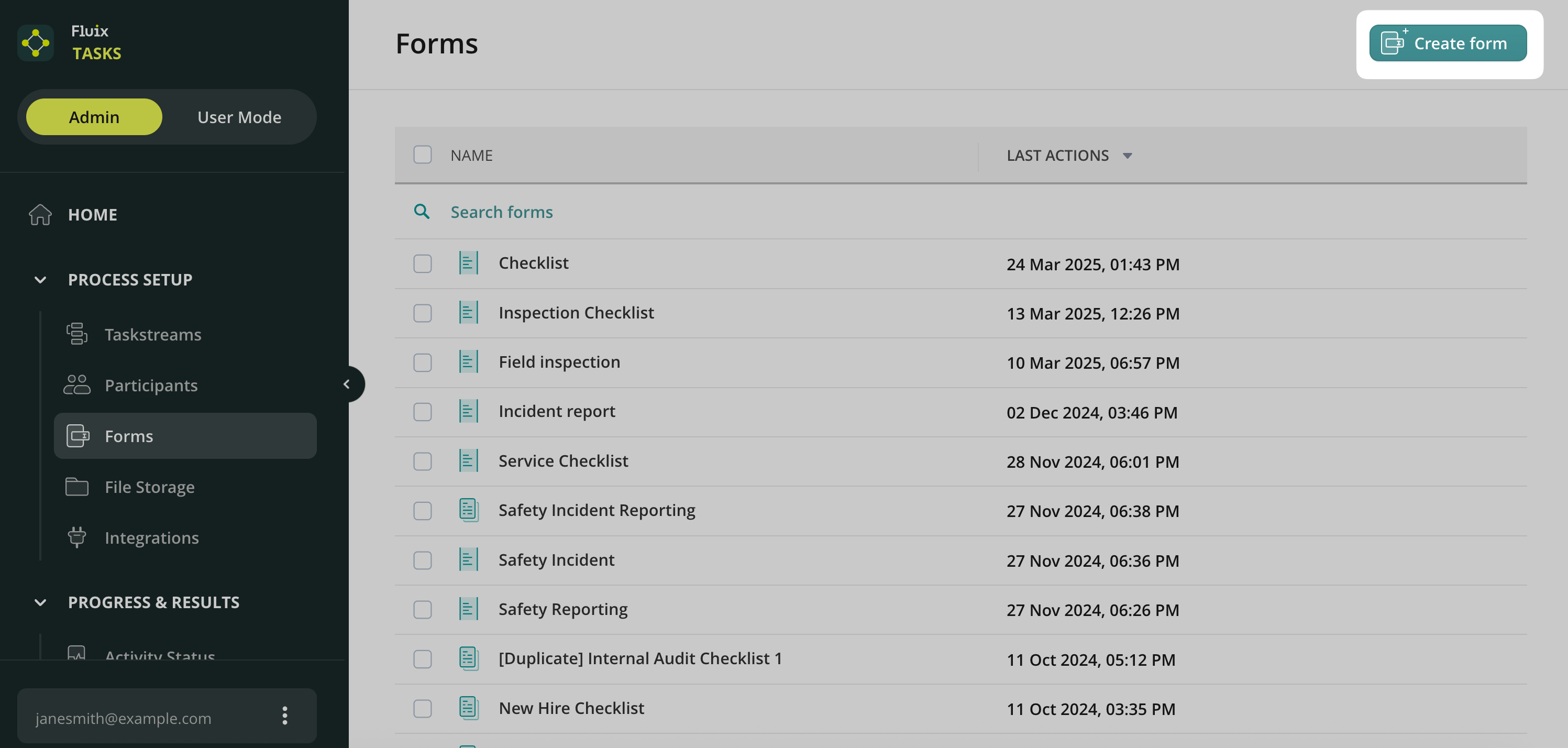Open the Field inspection form
The height and width of the screenshot is (748, 1568).
(x=559, y=362)
